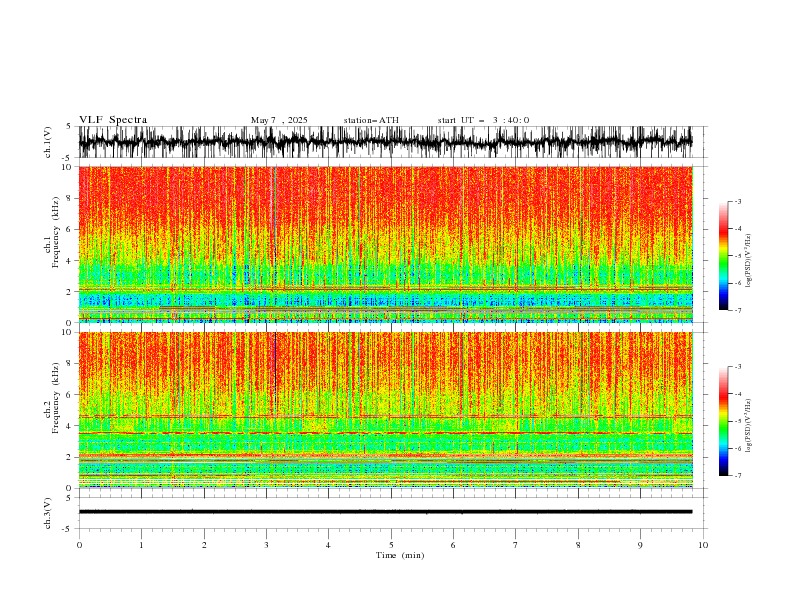Click the ch.1 color bar log(PSD) label
Screen dimensions: 792x612
click(x=749, y=261)
